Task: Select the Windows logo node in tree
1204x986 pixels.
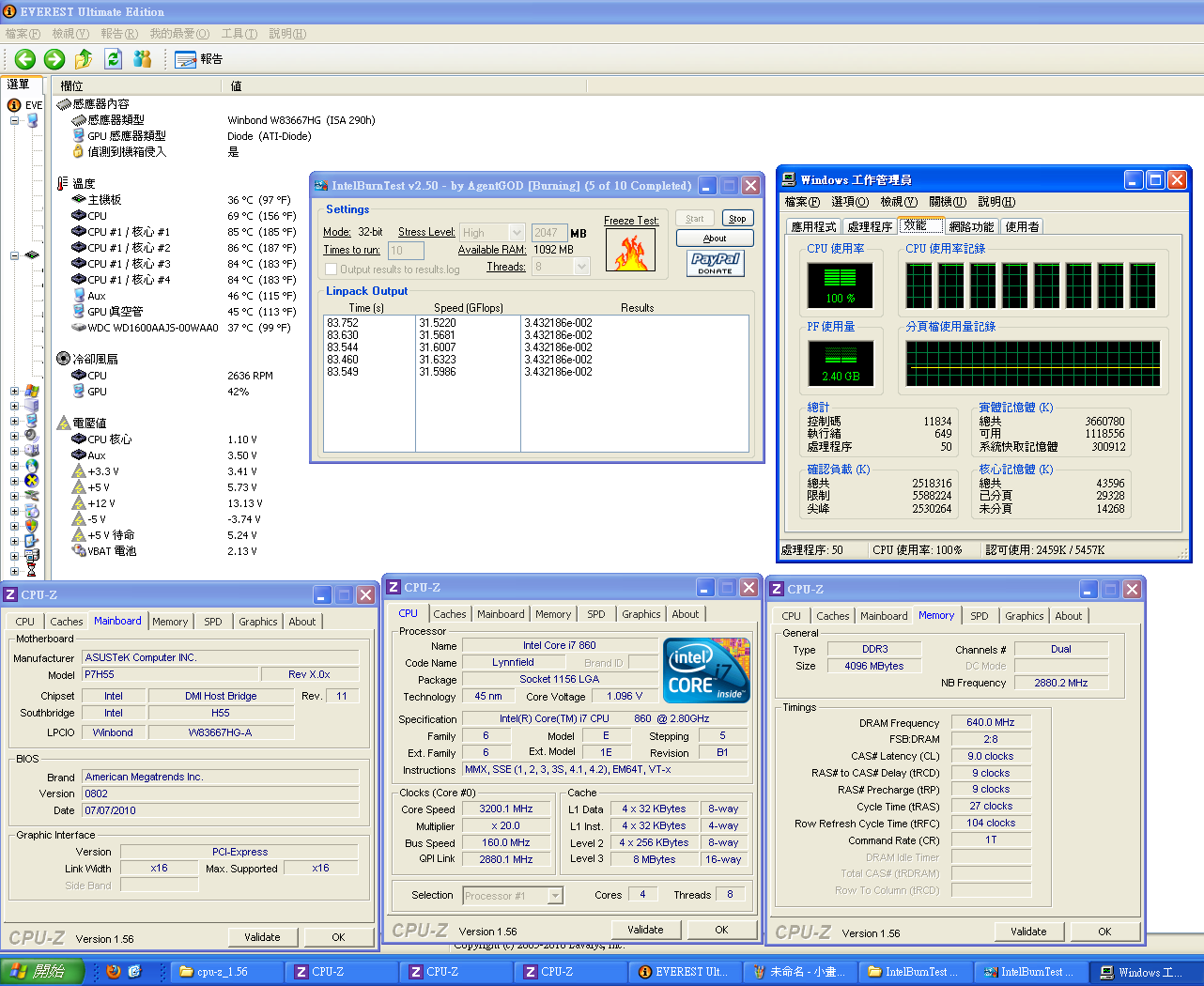Action: coord(32,391)
